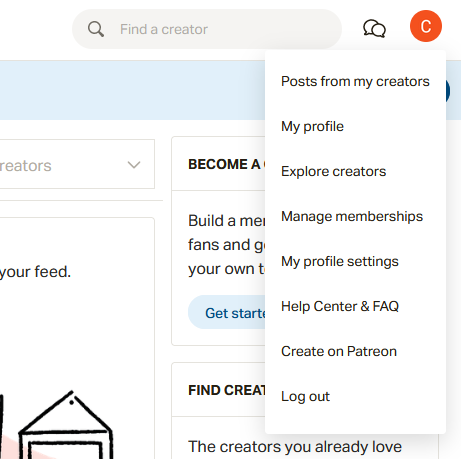Click the orange C profile avatar
The width and height of the screenshot is (461, 459).
click(426, 26)
